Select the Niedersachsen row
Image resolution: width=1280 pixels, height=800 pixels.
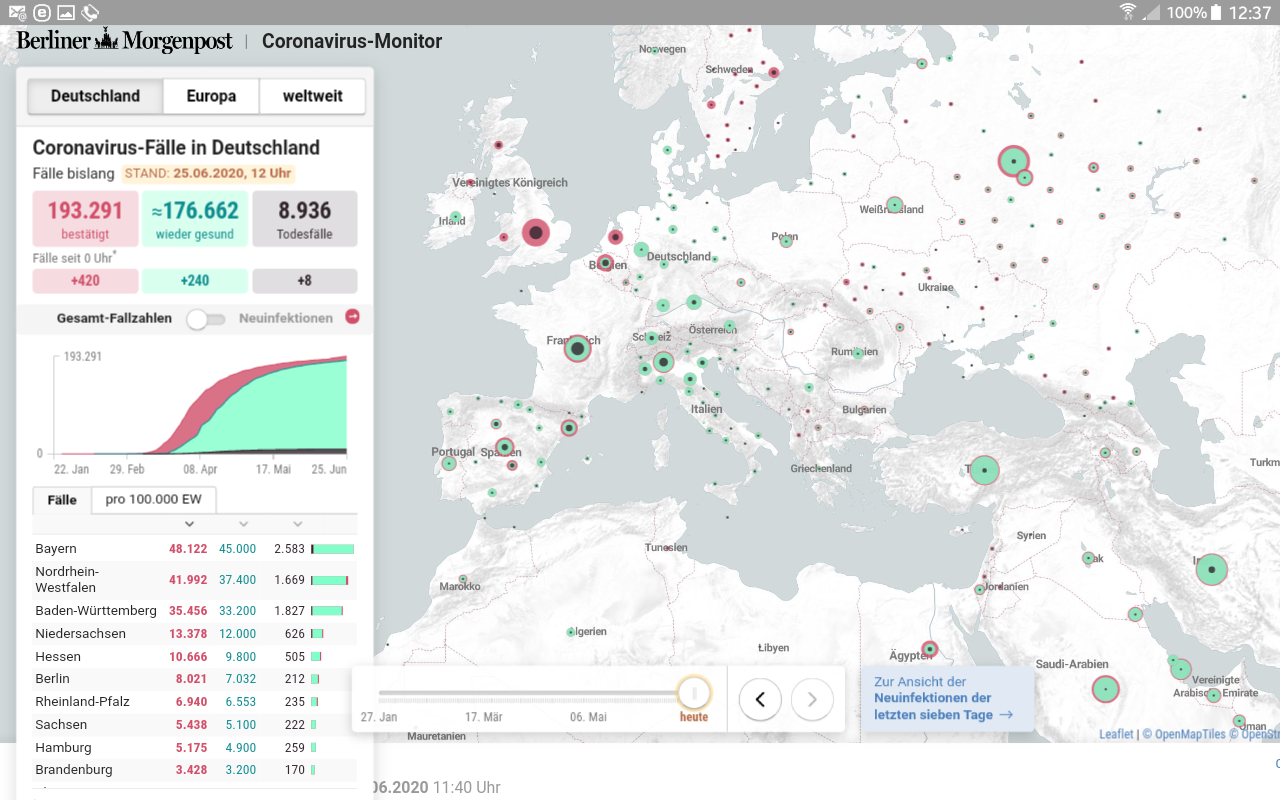coord(195,634)
